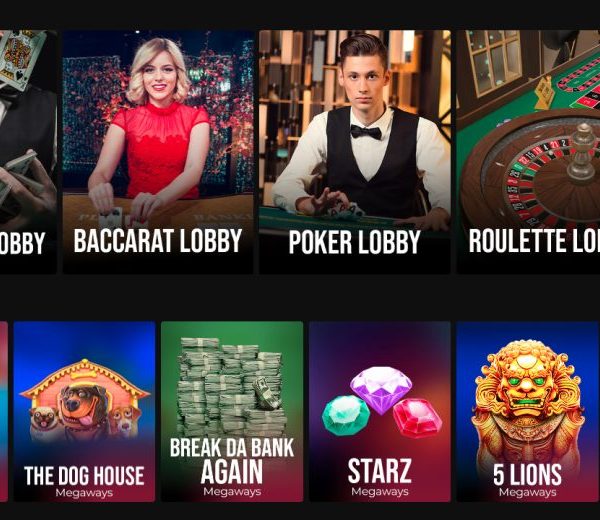
Task: Launch the Starz Megaways slot
Action: coord(380,411)
